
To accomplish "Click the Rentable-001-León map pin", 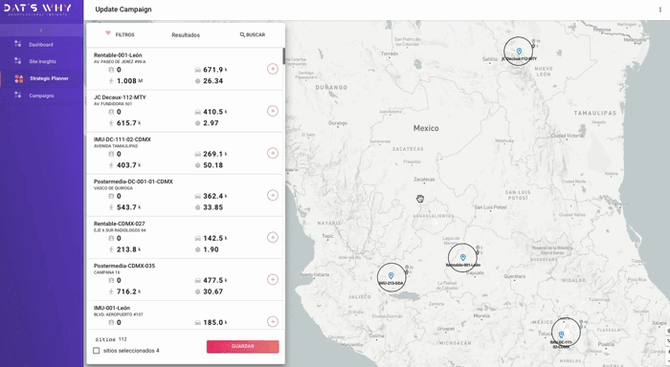I will [463, 257].
